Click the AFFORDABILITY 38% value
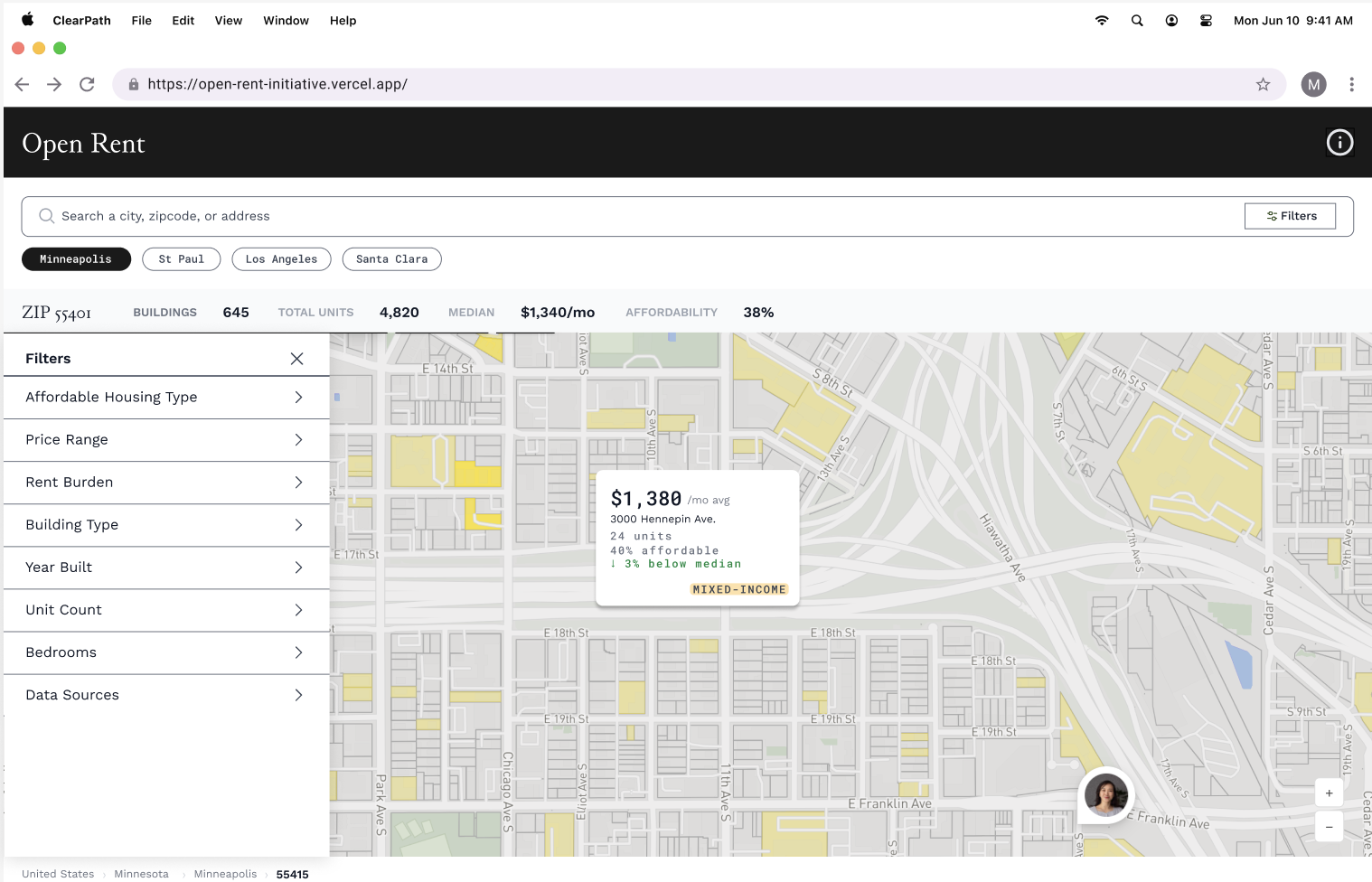This screenshot has height=882, width=1372. pyautogui.click(x=758, y=313)
